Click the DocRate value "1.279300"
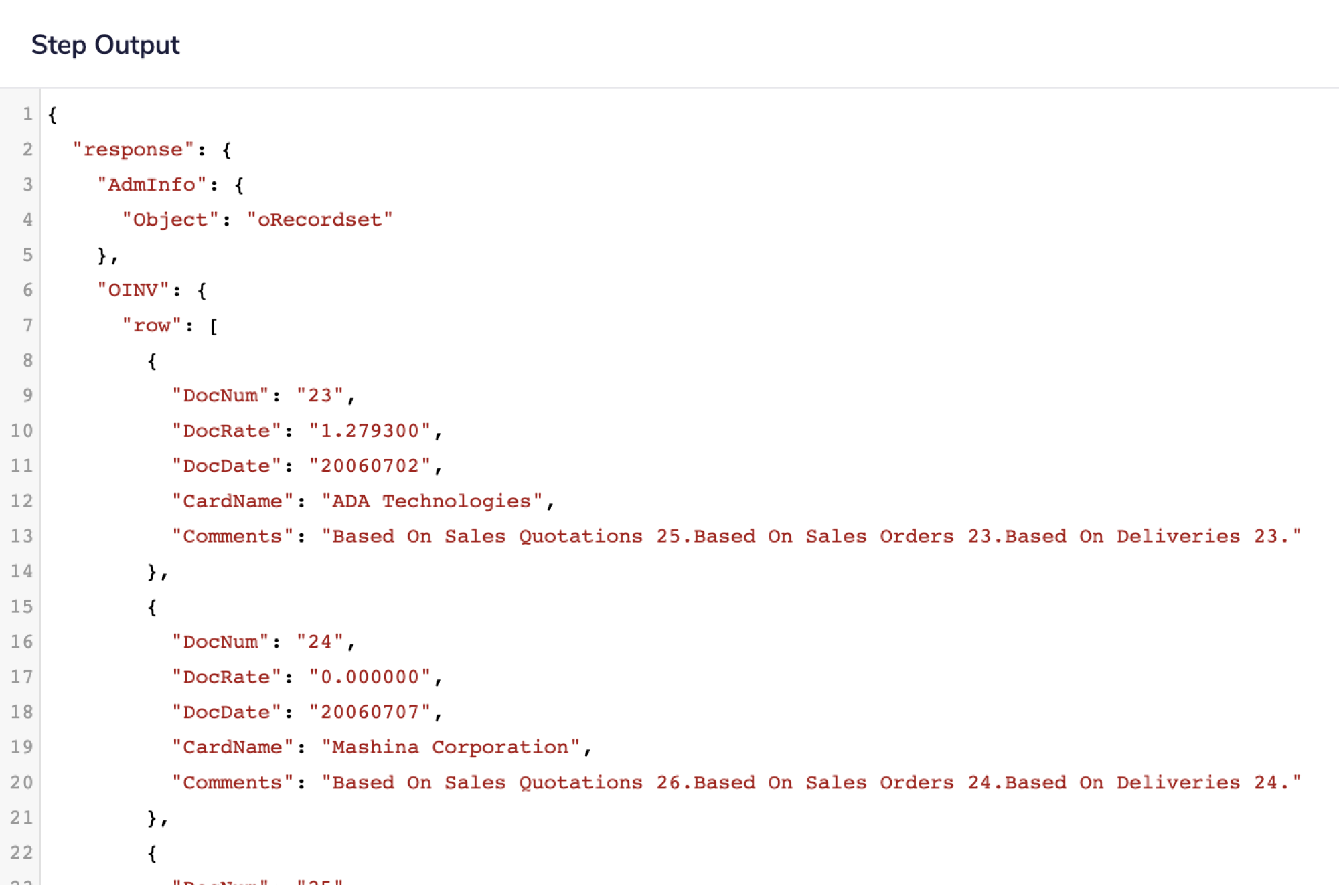 [370, 430]
